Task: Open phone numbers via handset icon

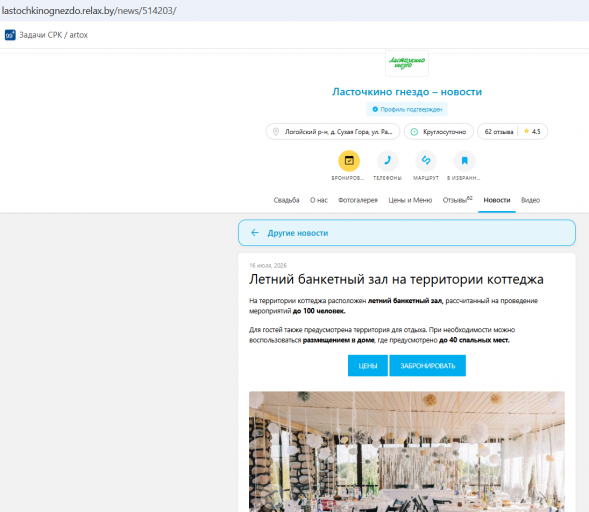Action: point(387,161)
